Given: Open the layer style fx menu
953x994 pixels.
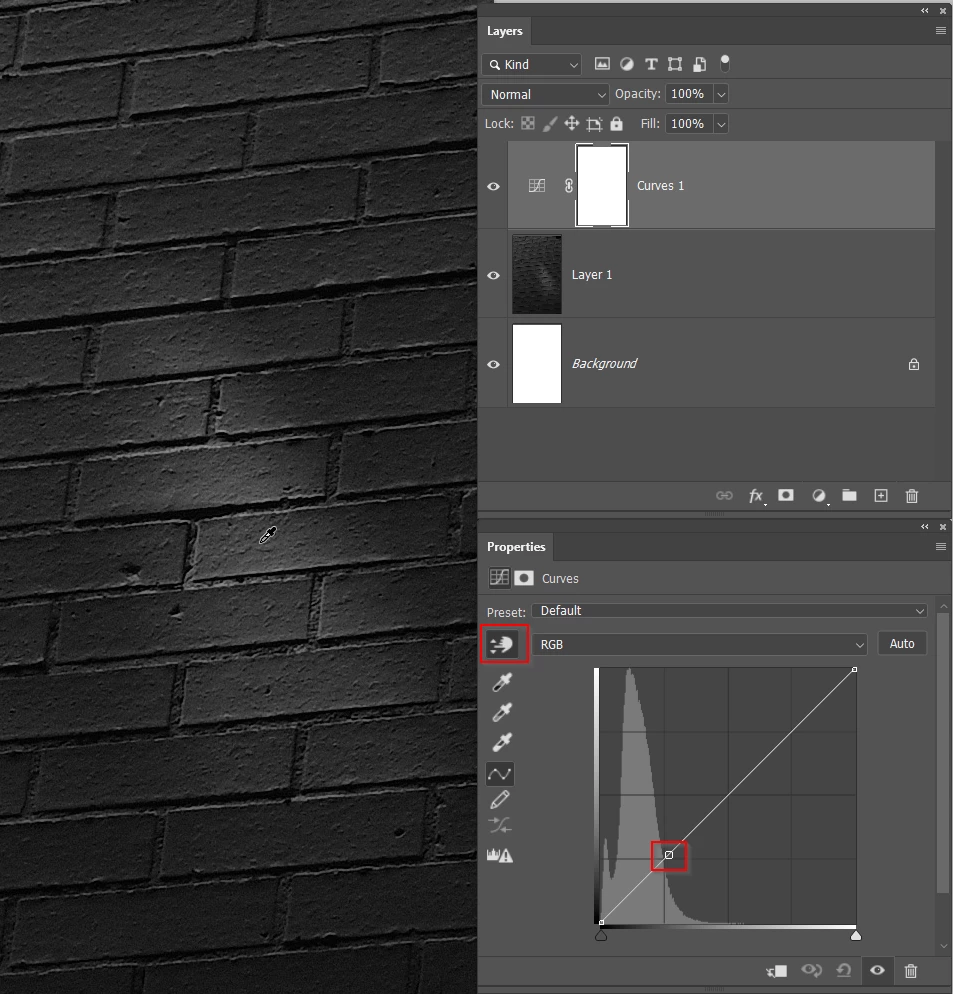Looking at the screenshot, I should click(x=756, y=496).
